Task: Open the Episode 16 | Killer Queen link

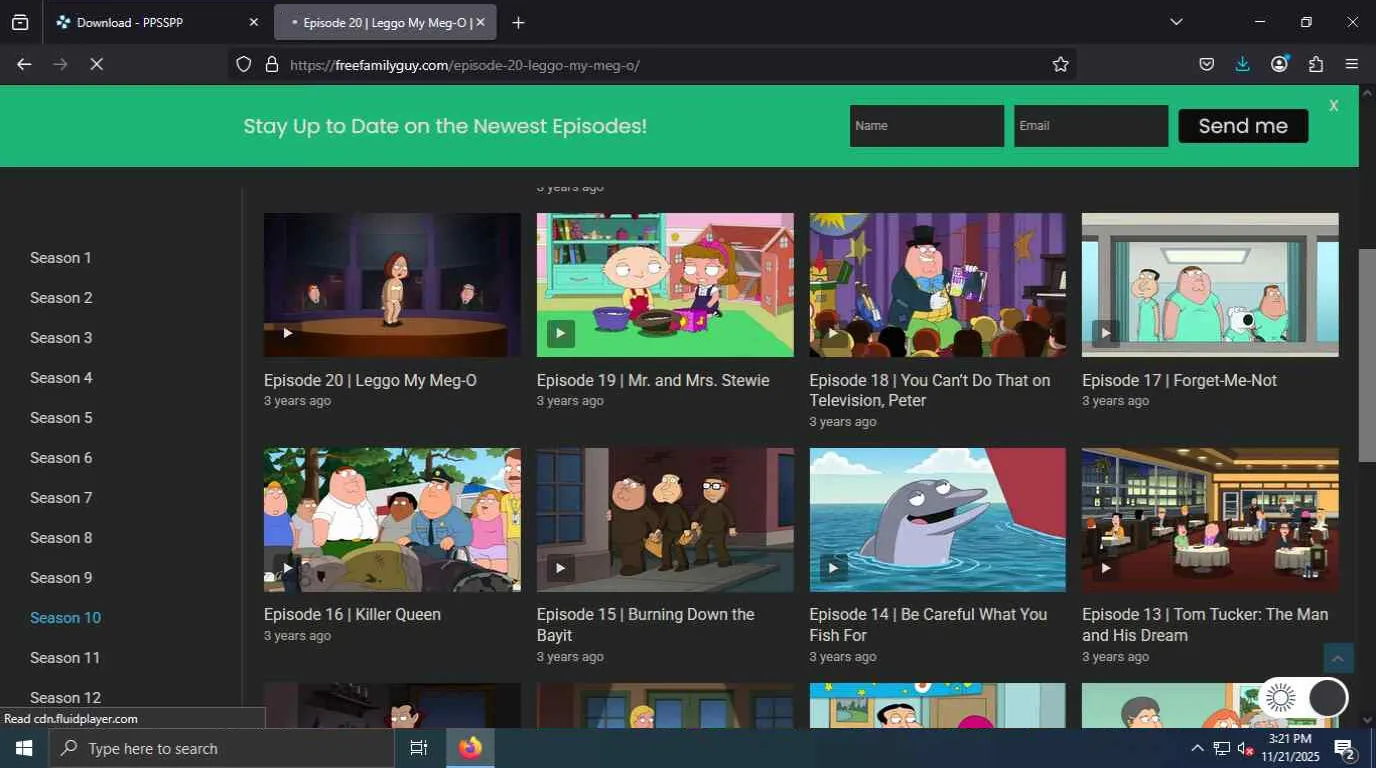Action: click(x=352, y=614)
